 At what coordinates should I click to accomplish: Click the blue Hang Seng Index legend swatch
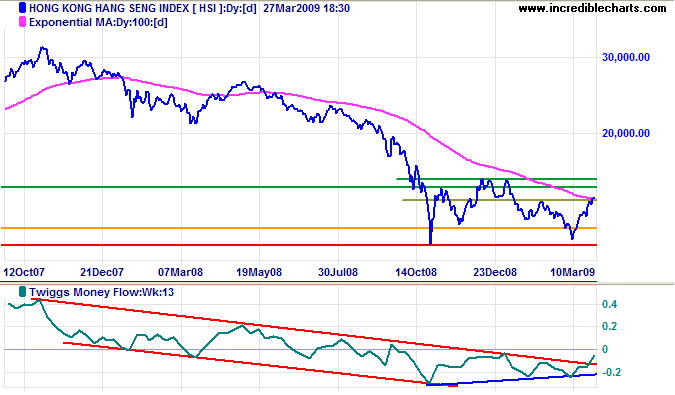pyautogui.click(x=22, y=8)
